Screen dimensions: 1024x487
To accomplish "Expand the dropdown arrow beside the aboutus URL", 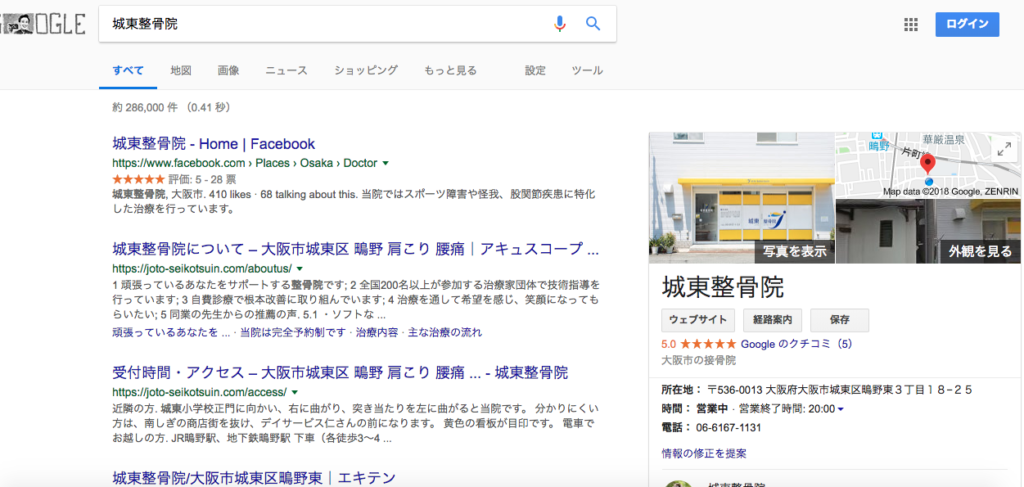I will tap(300, 268).
